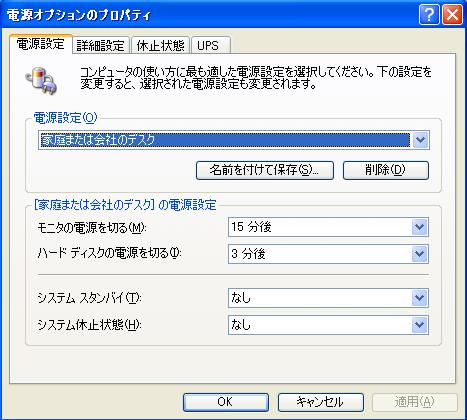The width and height of the screenshot is (467, 420).
Task: Open the システム スタンバイ dropdown arrow
Action: pyautogui.click(x=419, y=298)
